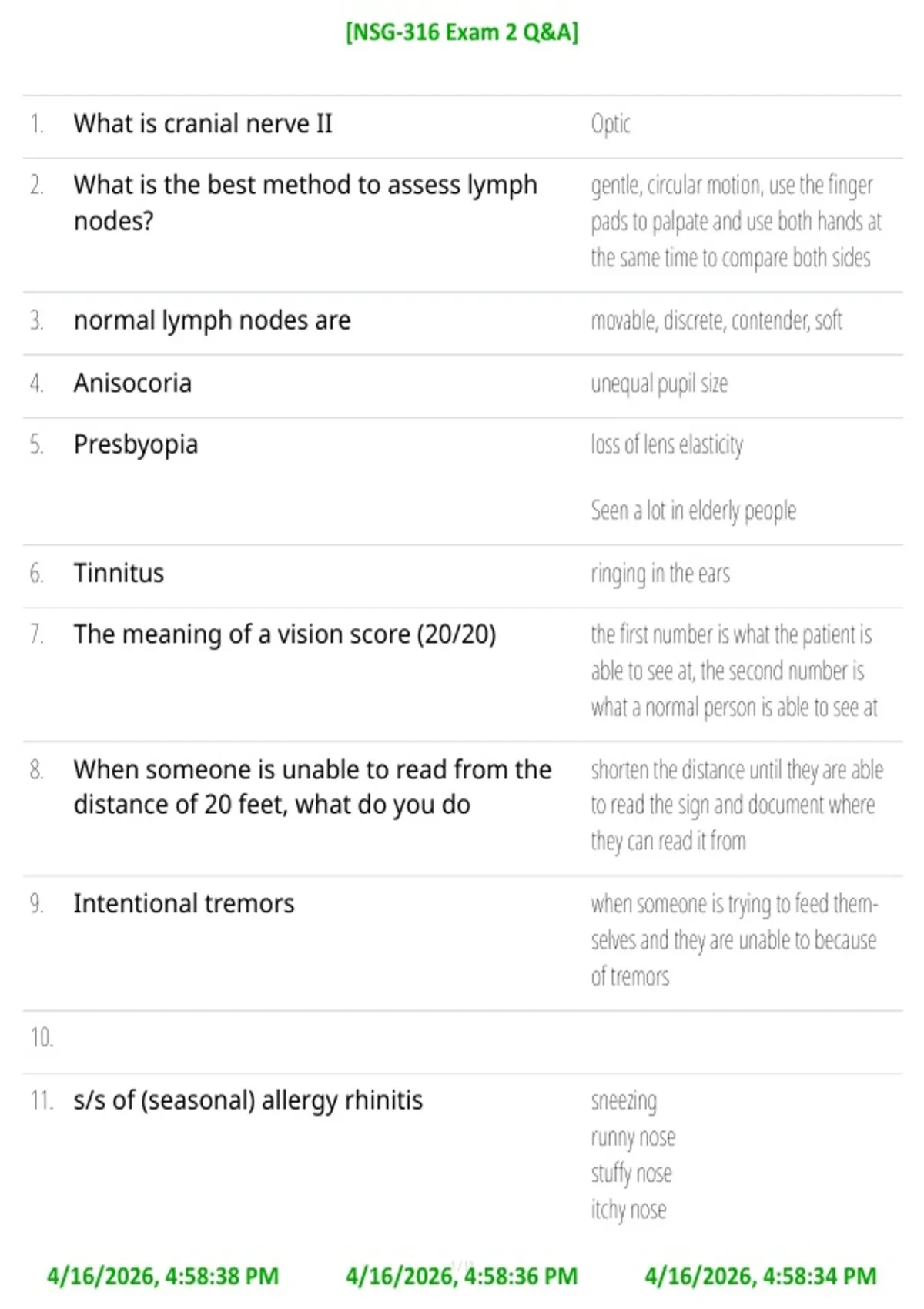Image resolution: width=924 pixels, height=1309 pixels.
Task: Click the 4:58:34 PM timestamp
Action: (761, 1277)
